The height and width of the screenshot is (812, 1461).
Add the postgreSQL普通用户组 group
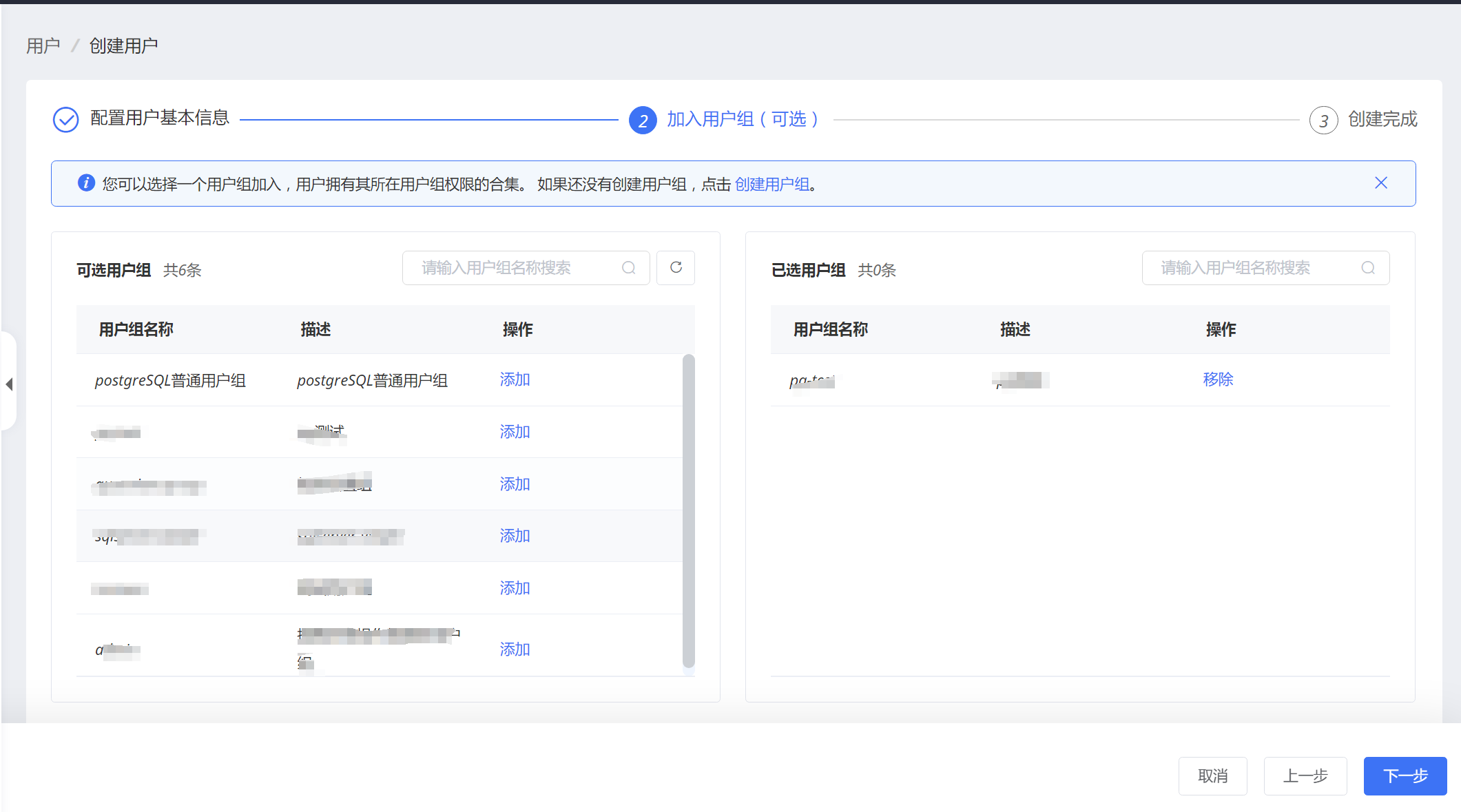[x=515, y=379]
